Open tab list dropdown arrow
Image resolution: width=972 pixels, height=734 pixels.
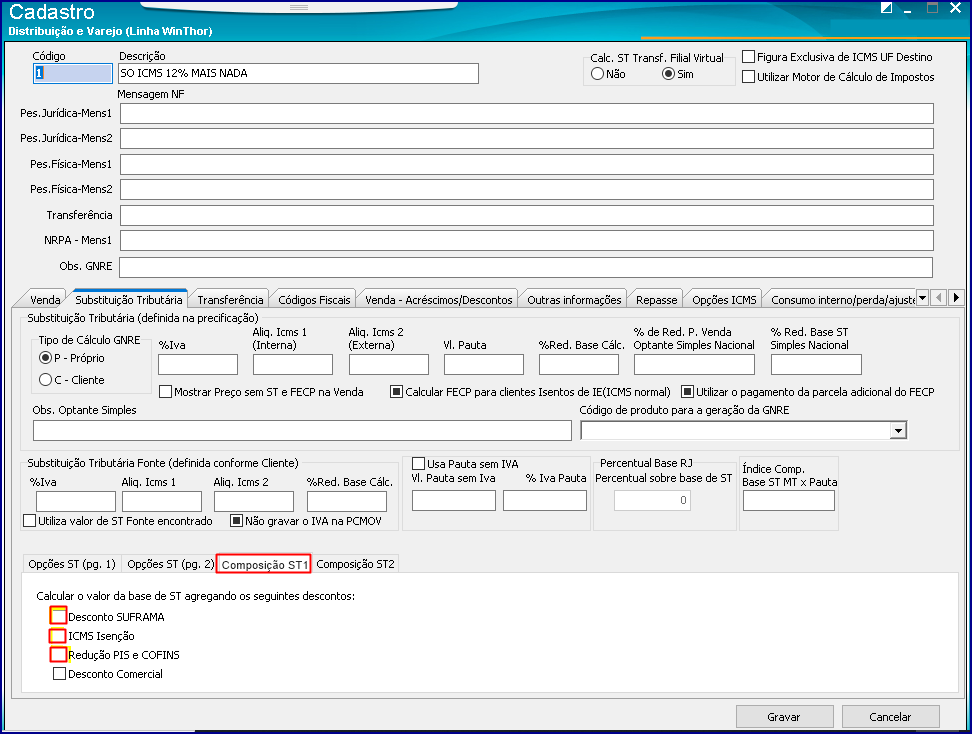tap(922, 298)
